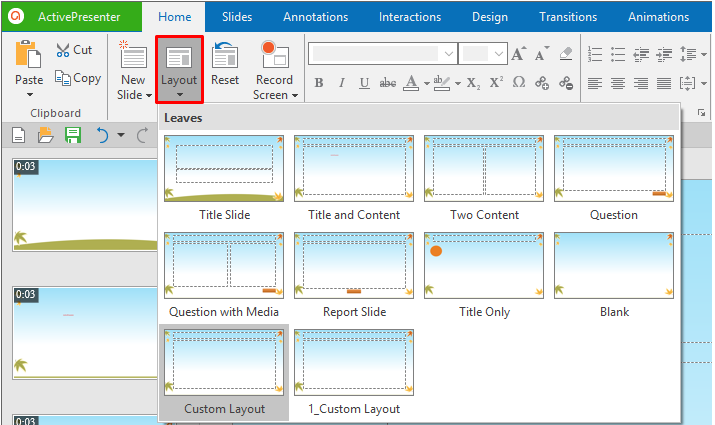Expand the Record Screen dropdown arrow

point(295,95)
